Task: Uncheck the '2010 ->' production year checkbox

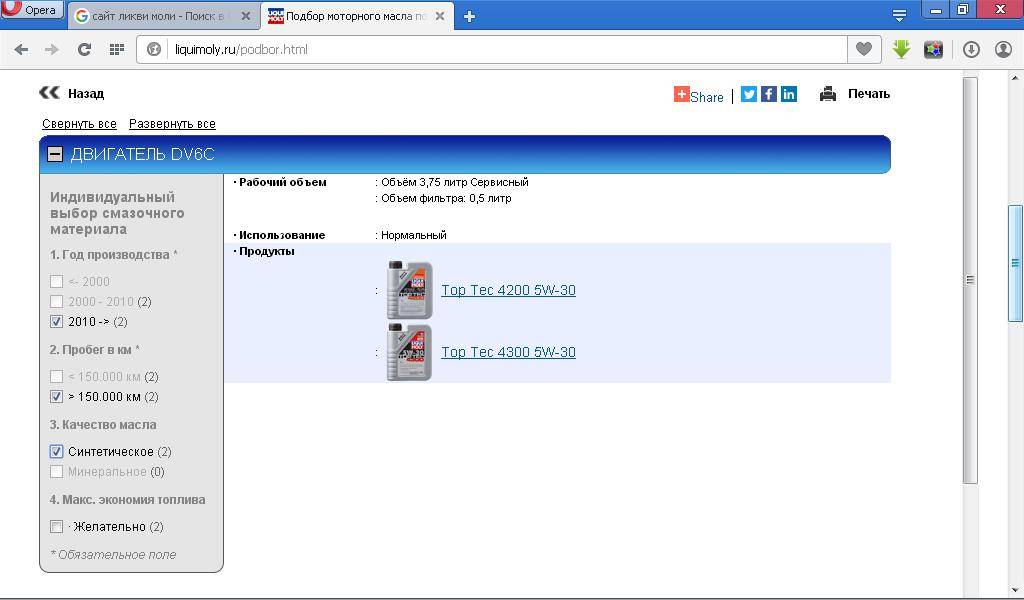Action: (57, 322)
